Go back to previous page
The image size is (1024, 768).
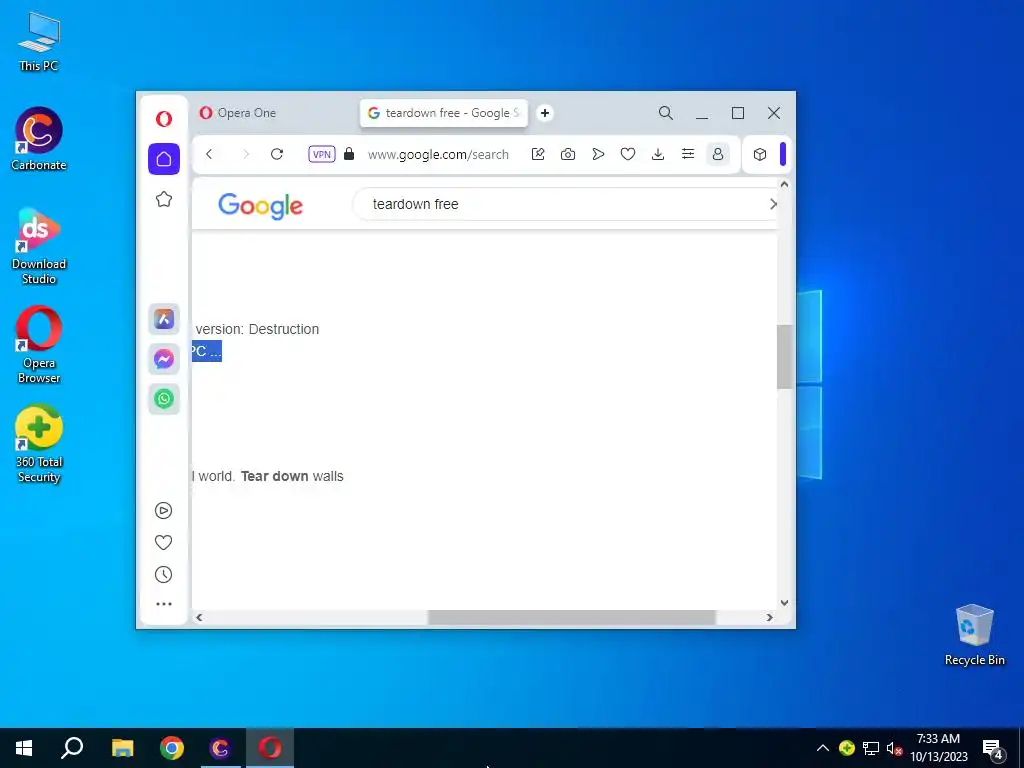pyautogui.click(x=209, y=154)
